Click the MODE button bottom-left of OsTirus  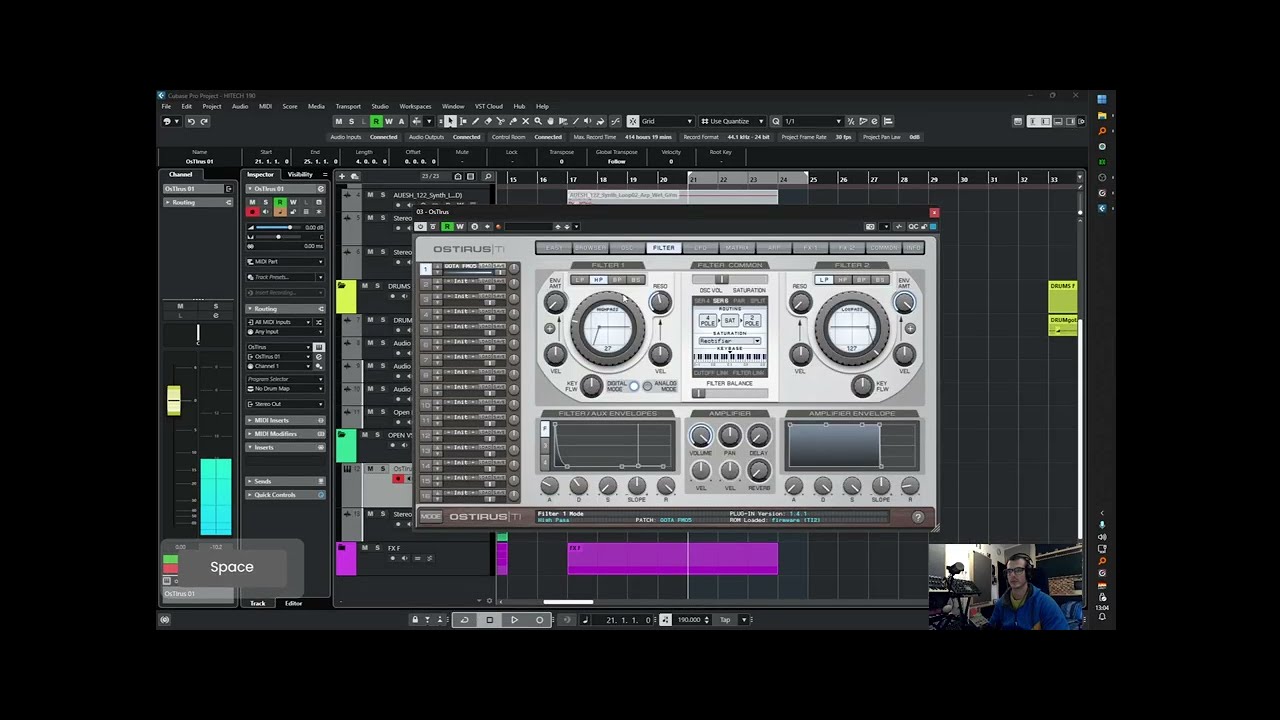coord(431,517)
